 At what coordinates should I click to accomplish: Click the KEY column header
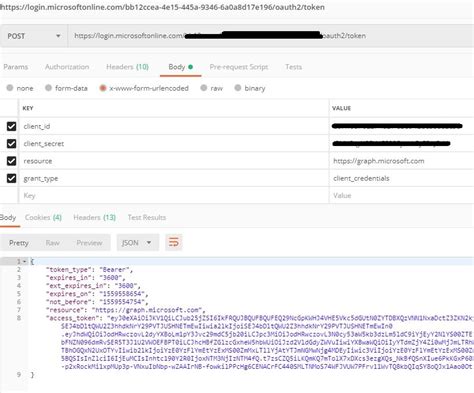click(28, 108)
